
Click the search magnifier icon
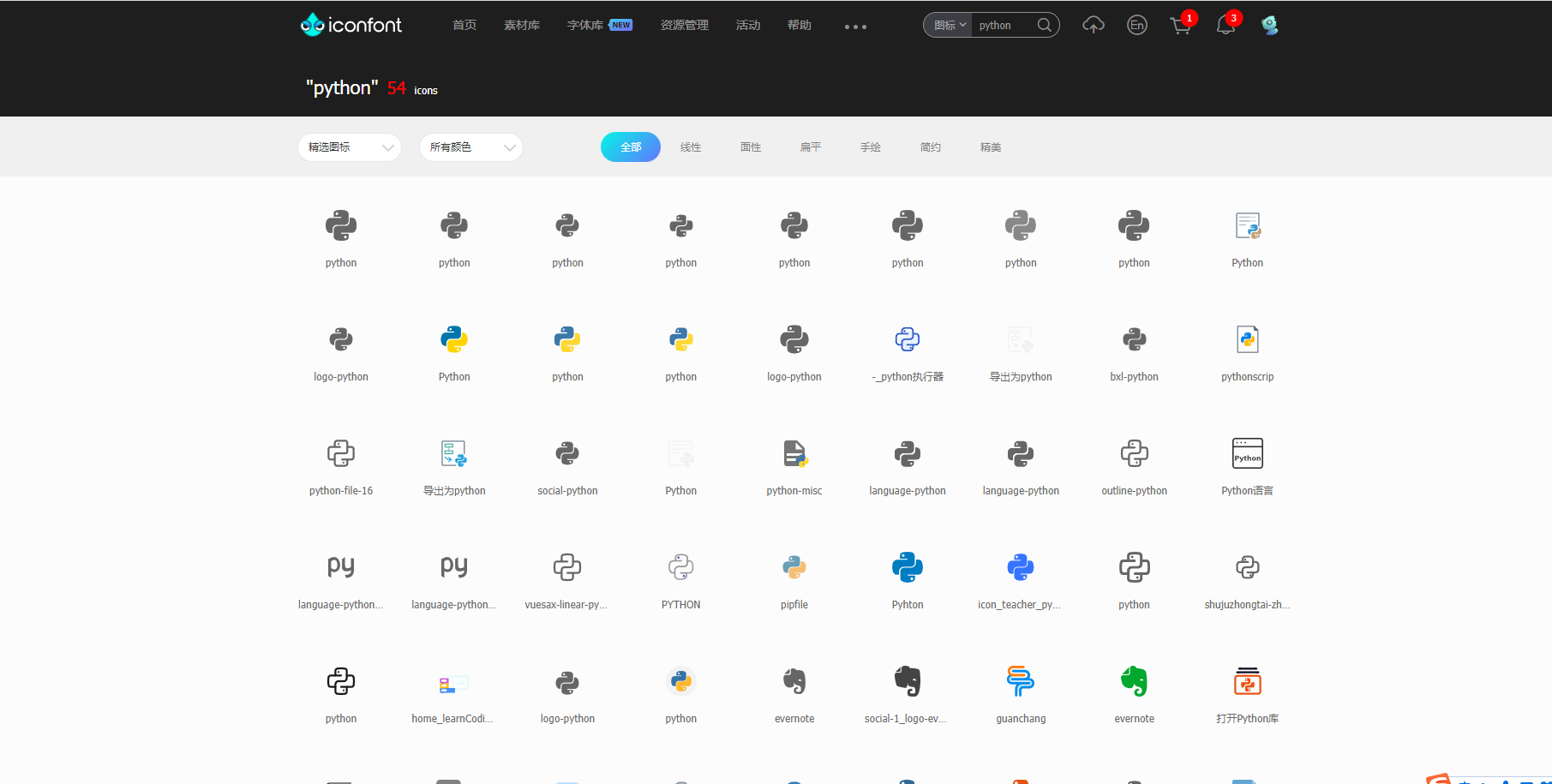coord(1044,25)
